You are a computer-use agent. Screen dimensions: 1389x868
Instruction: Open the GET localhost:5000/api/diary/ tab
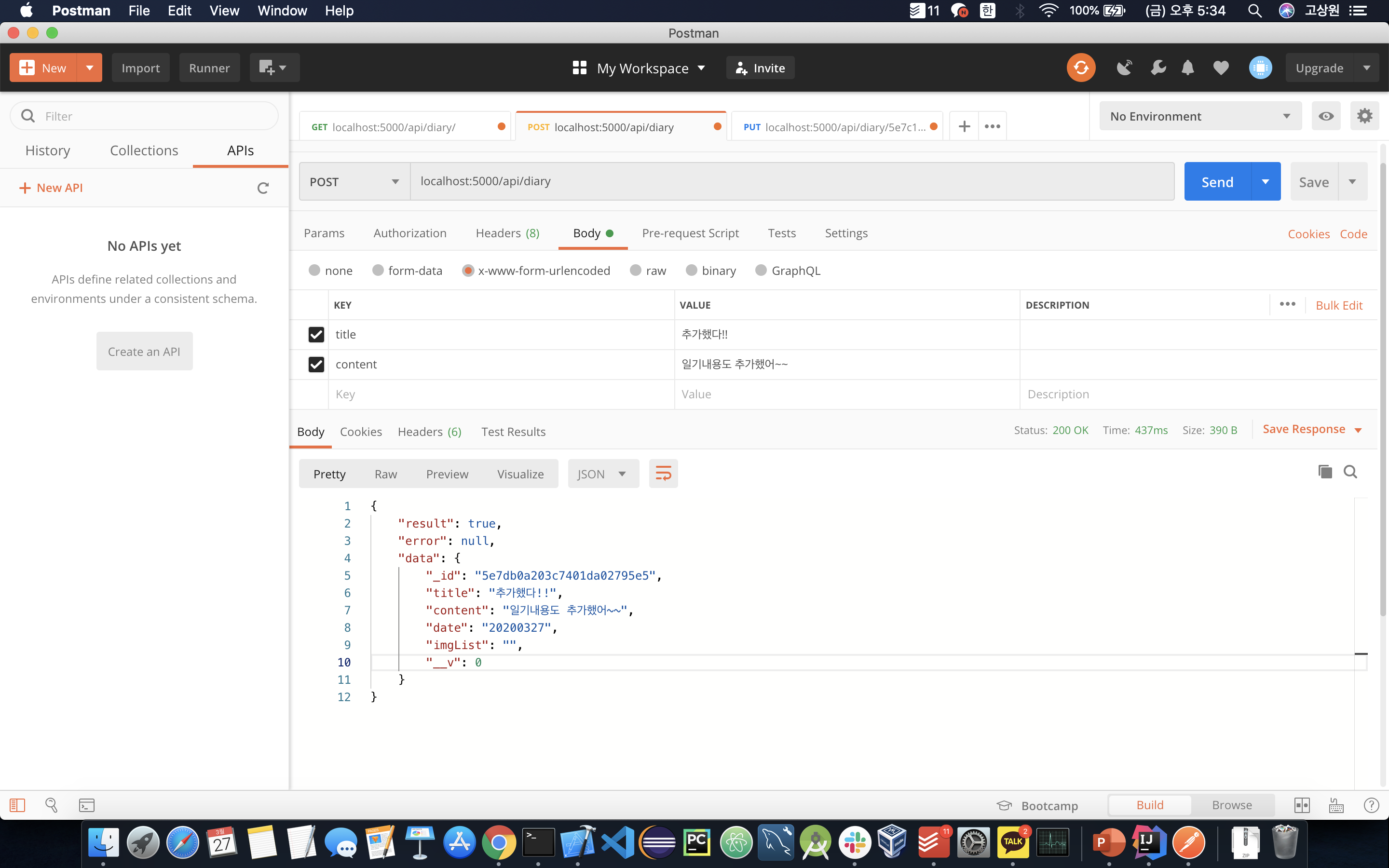[405, 127]
